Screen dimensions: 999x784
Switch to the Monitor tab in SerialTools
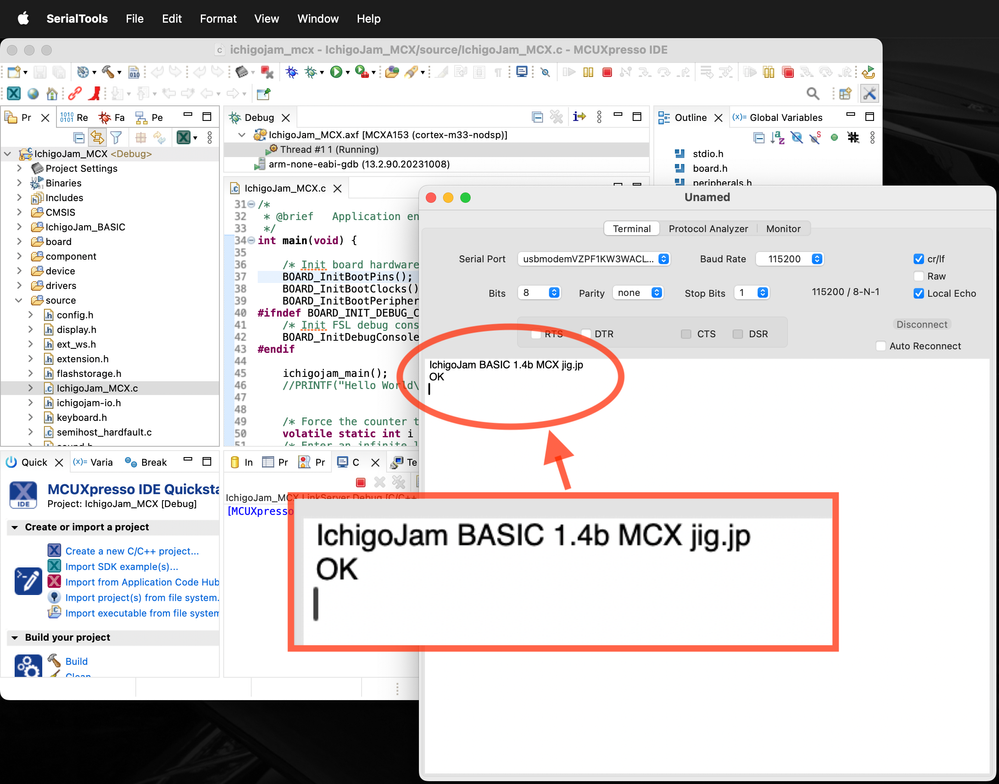coord(783,229)
